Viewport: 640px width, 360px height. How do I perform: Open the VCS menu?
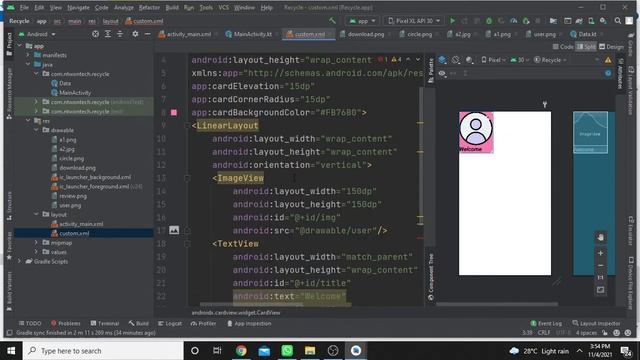coord(223,7)
